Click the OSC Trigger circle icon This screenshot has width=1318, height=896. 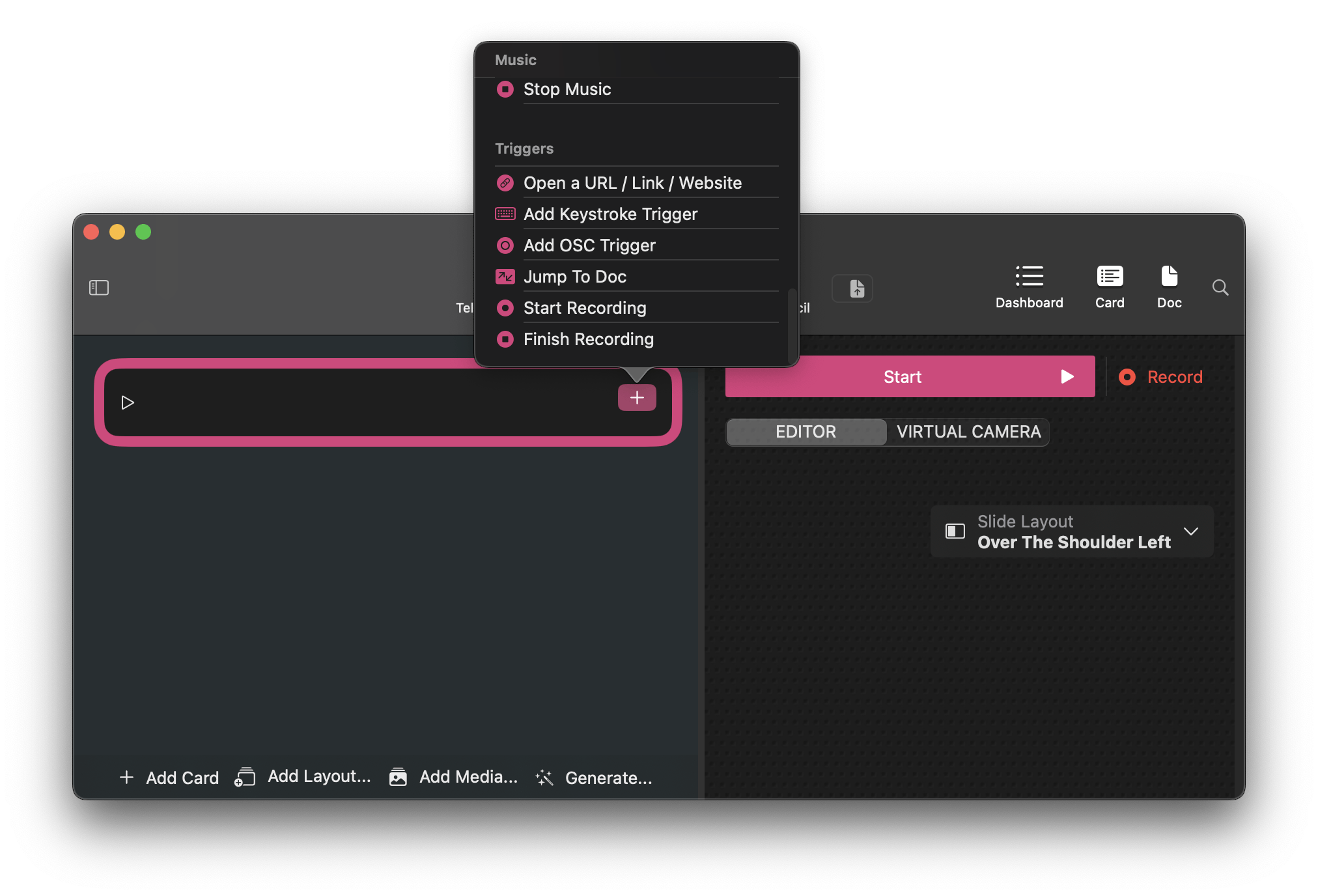505,245
